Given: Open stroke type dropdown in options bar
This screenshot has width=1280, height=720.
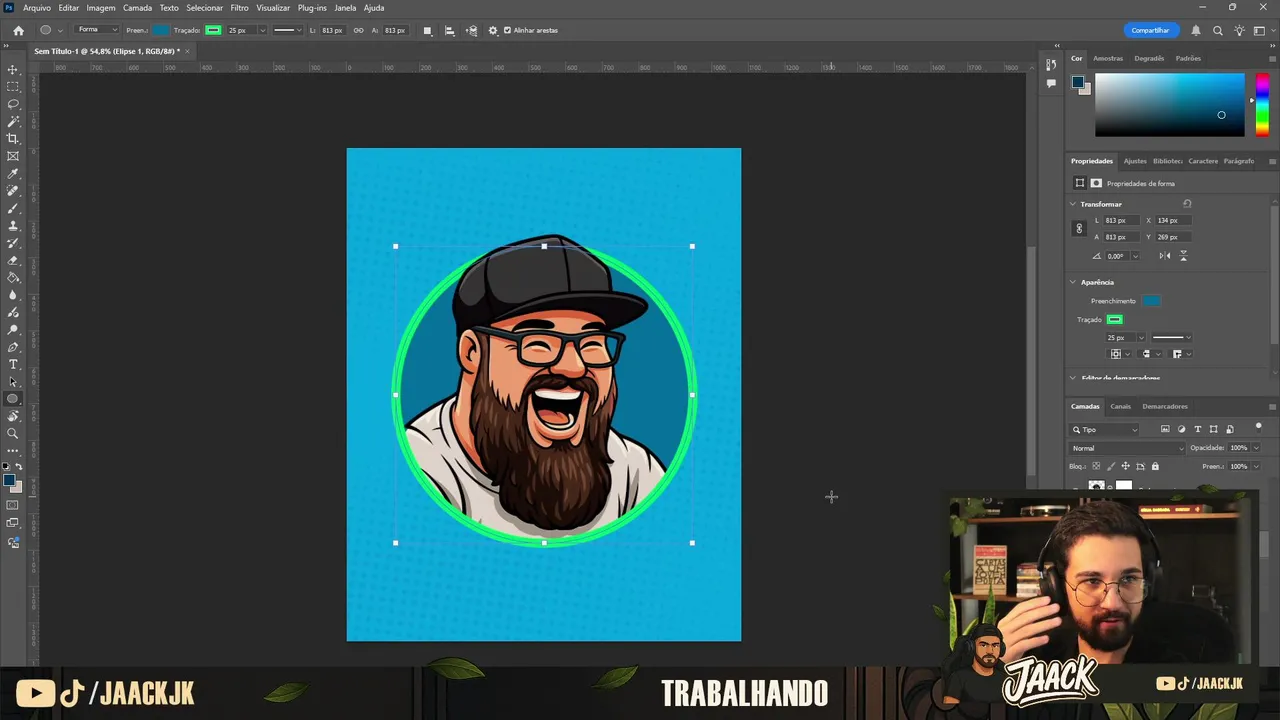Looking at the screenshot, I should click(x=287, y=30).
